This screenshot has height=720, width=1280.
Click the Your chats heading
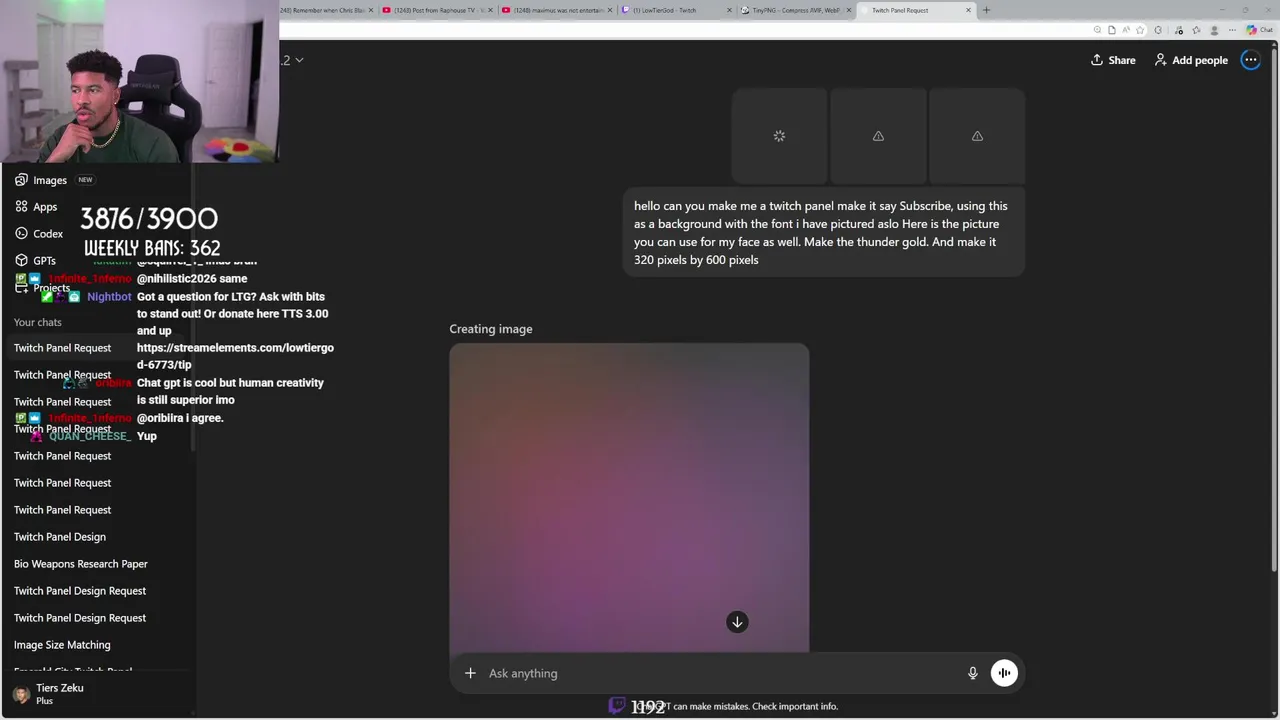(x=37, y=322)
